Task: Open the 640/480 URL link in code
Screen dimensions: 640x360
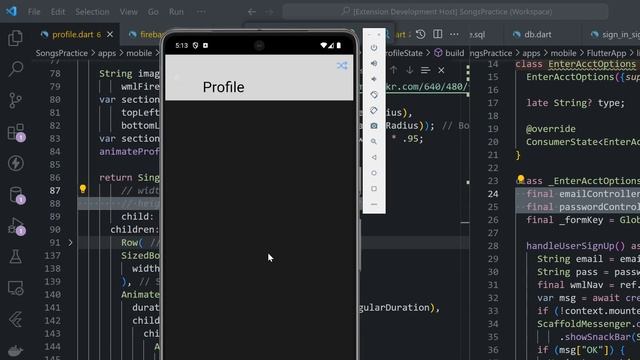Action: [427, 87]
